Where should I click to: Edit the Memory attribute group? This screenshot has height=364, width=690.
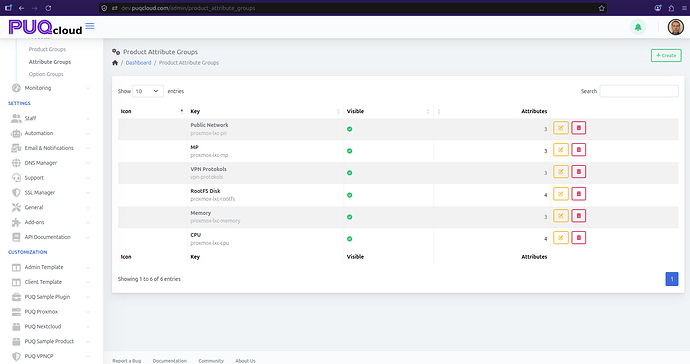561,216
